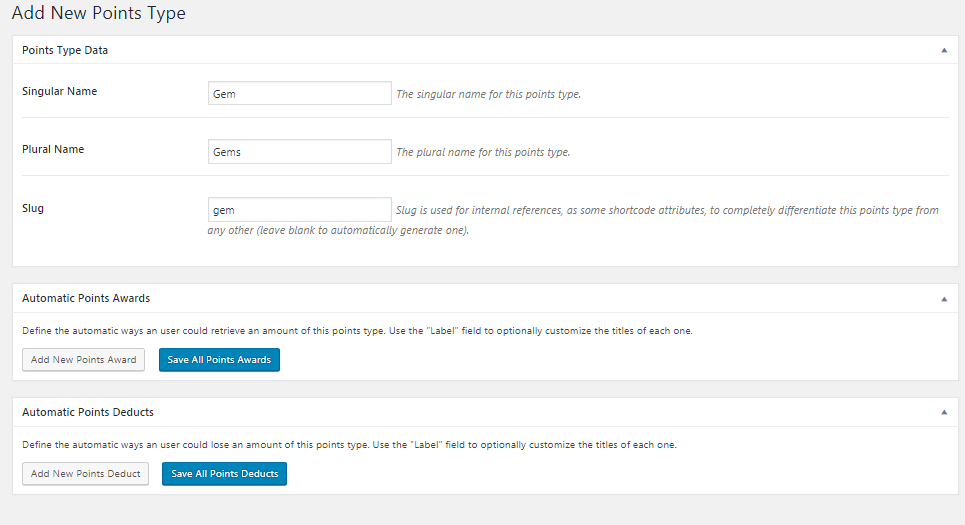Click Save All Points Deducts button
The width and height of the screenshot is (965, 525).
(x=225, y=474)
